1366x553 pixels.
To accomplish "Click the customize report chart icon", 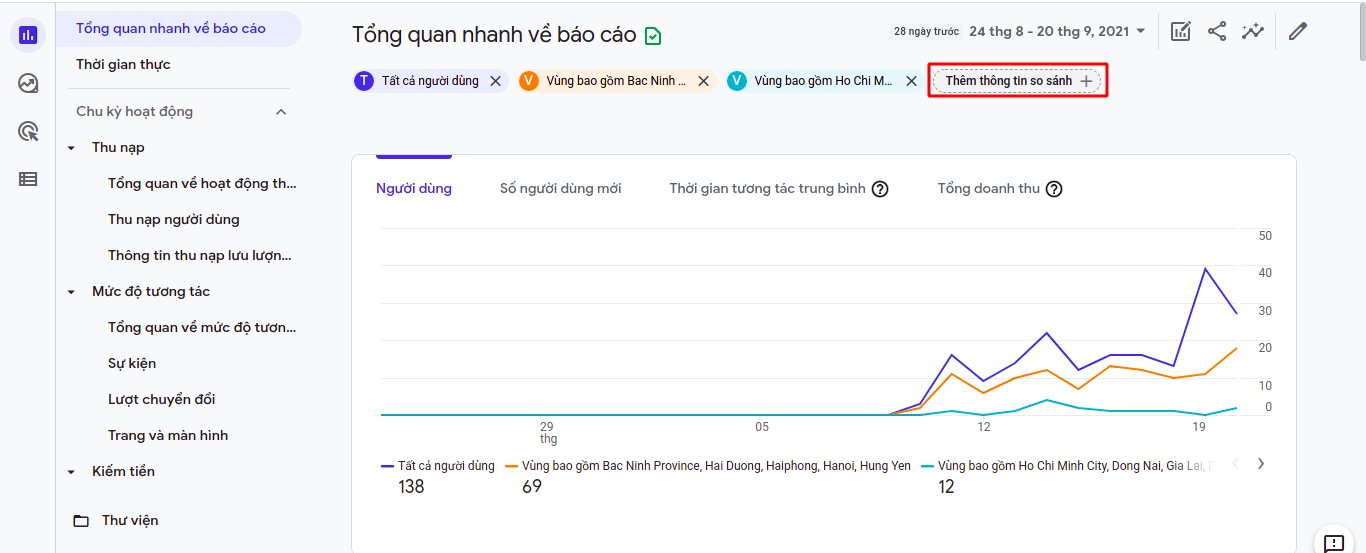I will (1181, 31).
